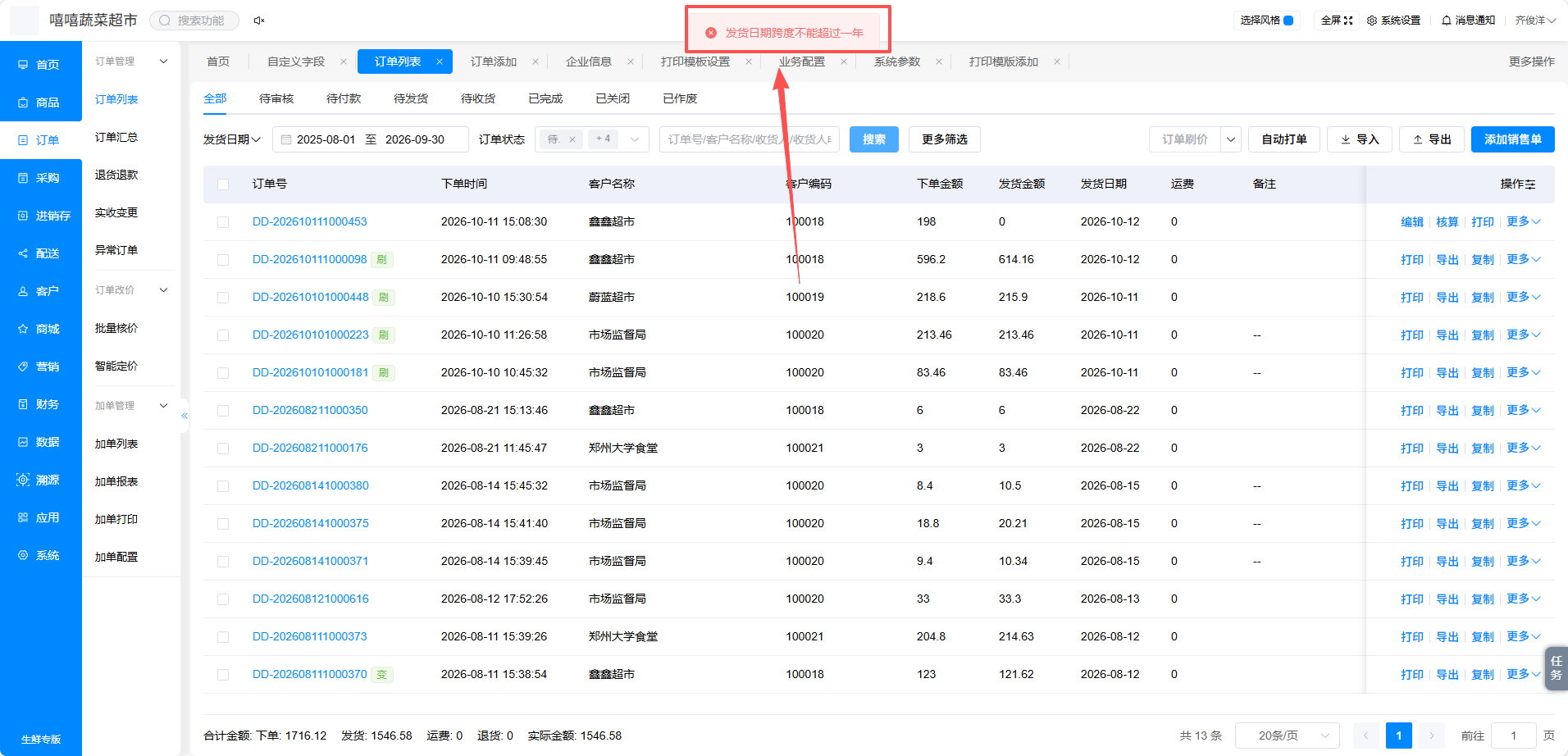Open the 客户 customers module
The height and width of the screenshot is (756, 1568).
point(41,291)
